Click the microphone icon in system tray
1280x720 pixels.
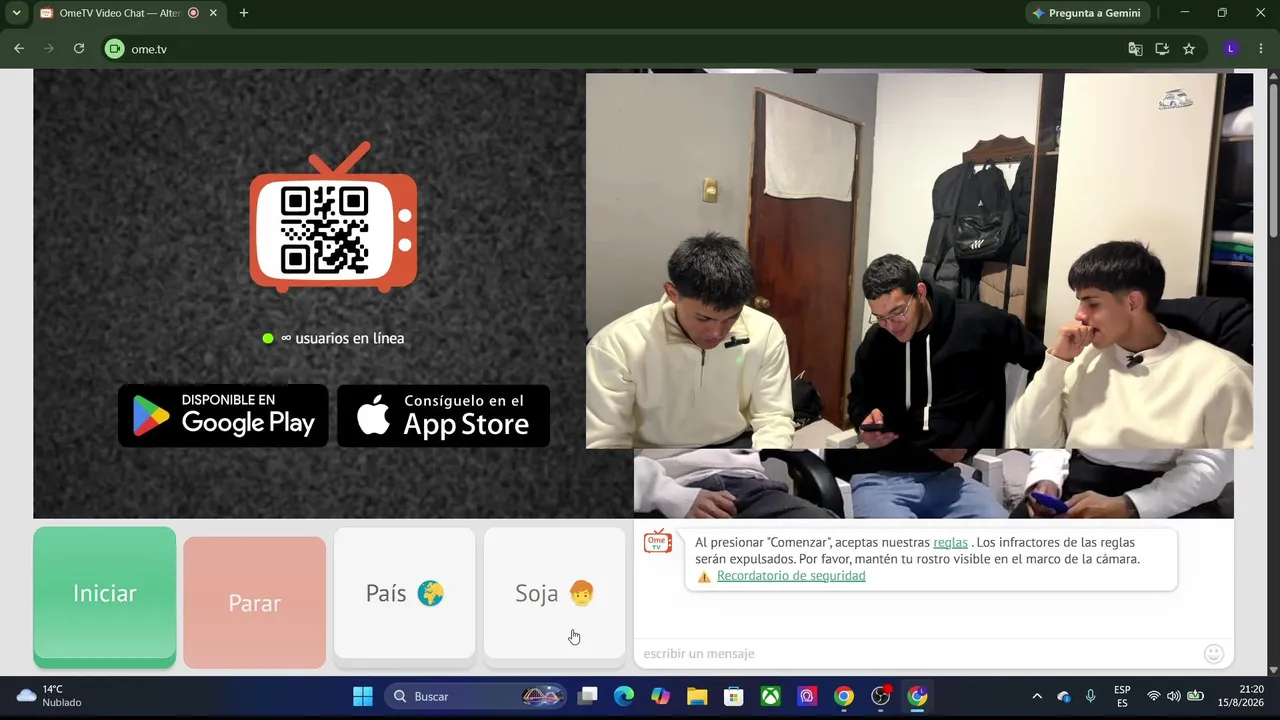(1091, 696)
